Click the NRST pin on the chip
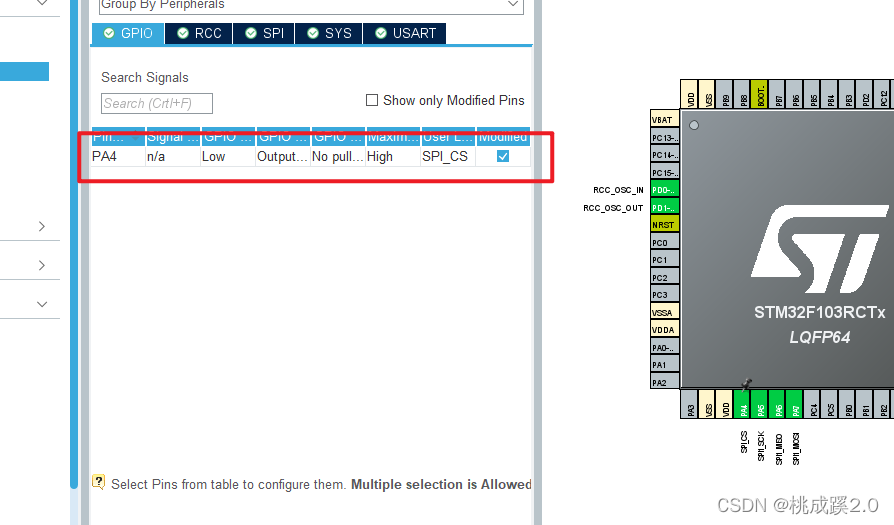The image size is (894, 525). [664, 224]
